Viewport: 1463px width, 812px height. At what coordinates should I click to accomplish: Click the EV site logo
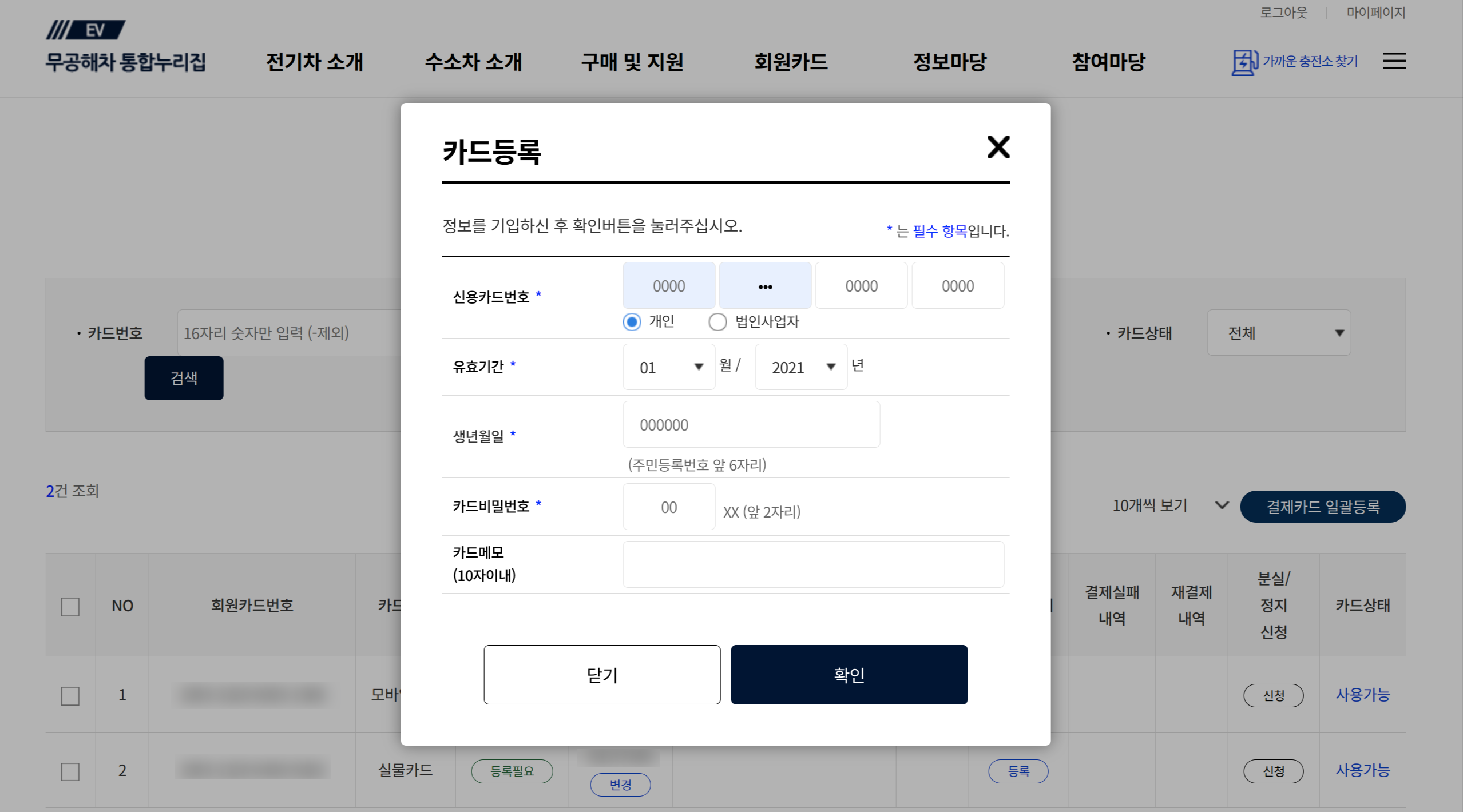tap(86, 30)
